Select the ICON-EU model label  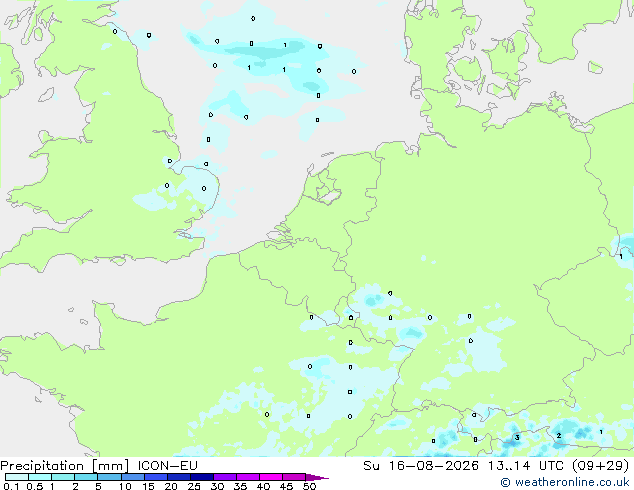[x=167, y=465]
